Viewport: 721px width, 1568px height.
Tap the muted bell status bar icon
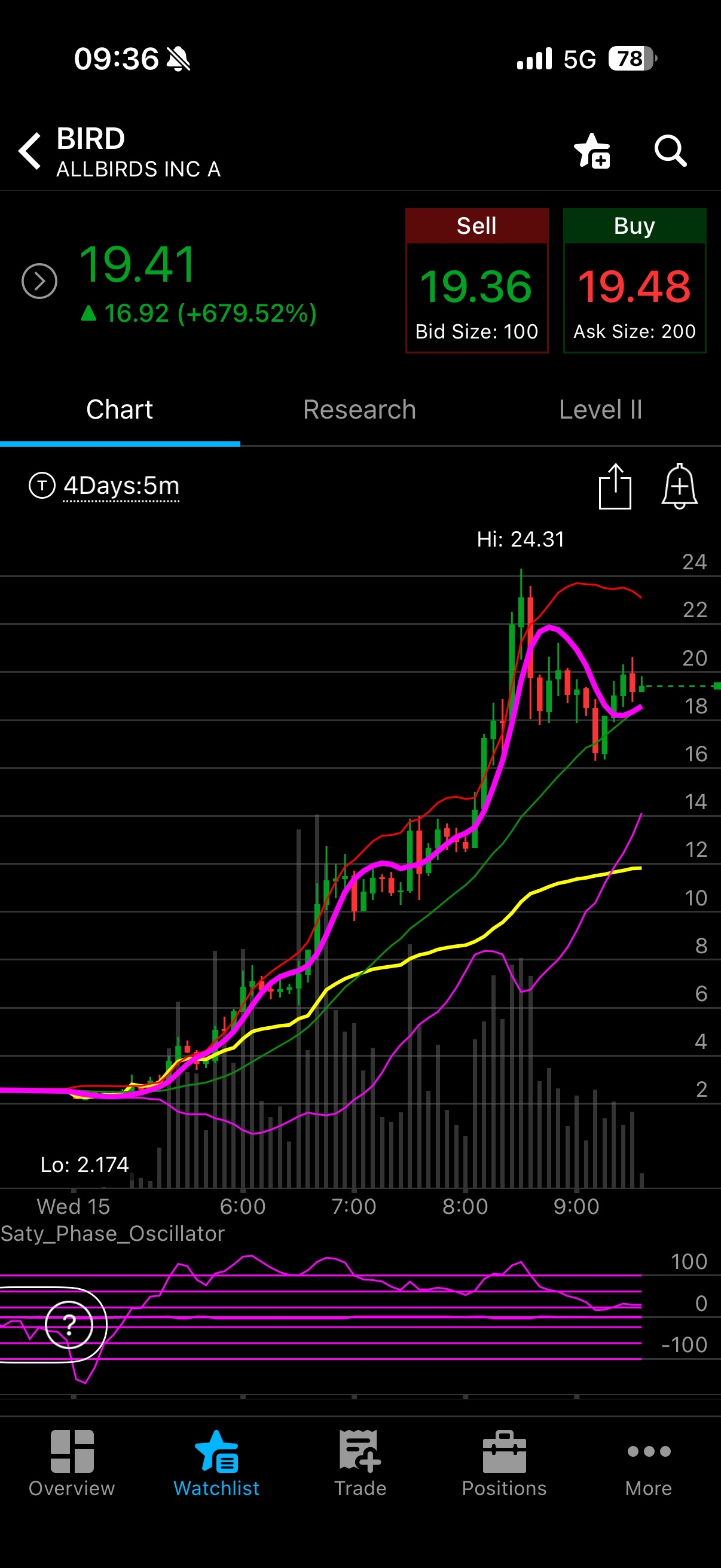point(178,59)
